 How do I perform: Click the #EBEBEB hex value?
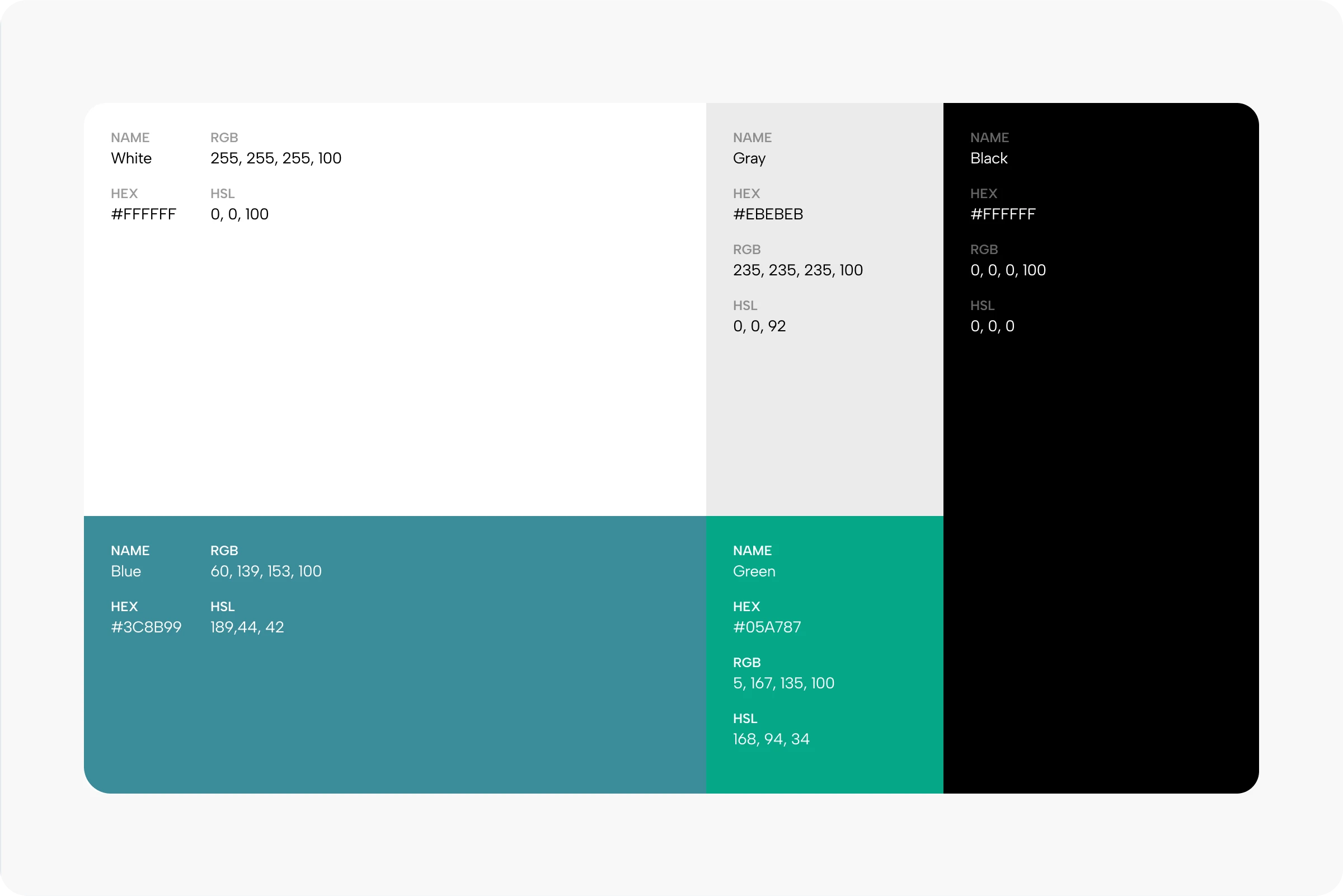pos(768,214)
